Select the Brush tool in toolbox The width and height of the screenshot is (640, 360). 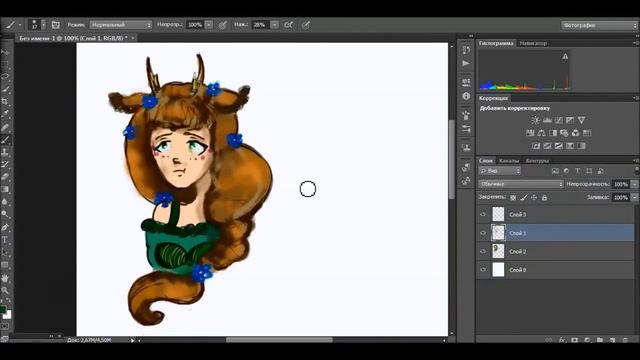(x=5, y=140)
